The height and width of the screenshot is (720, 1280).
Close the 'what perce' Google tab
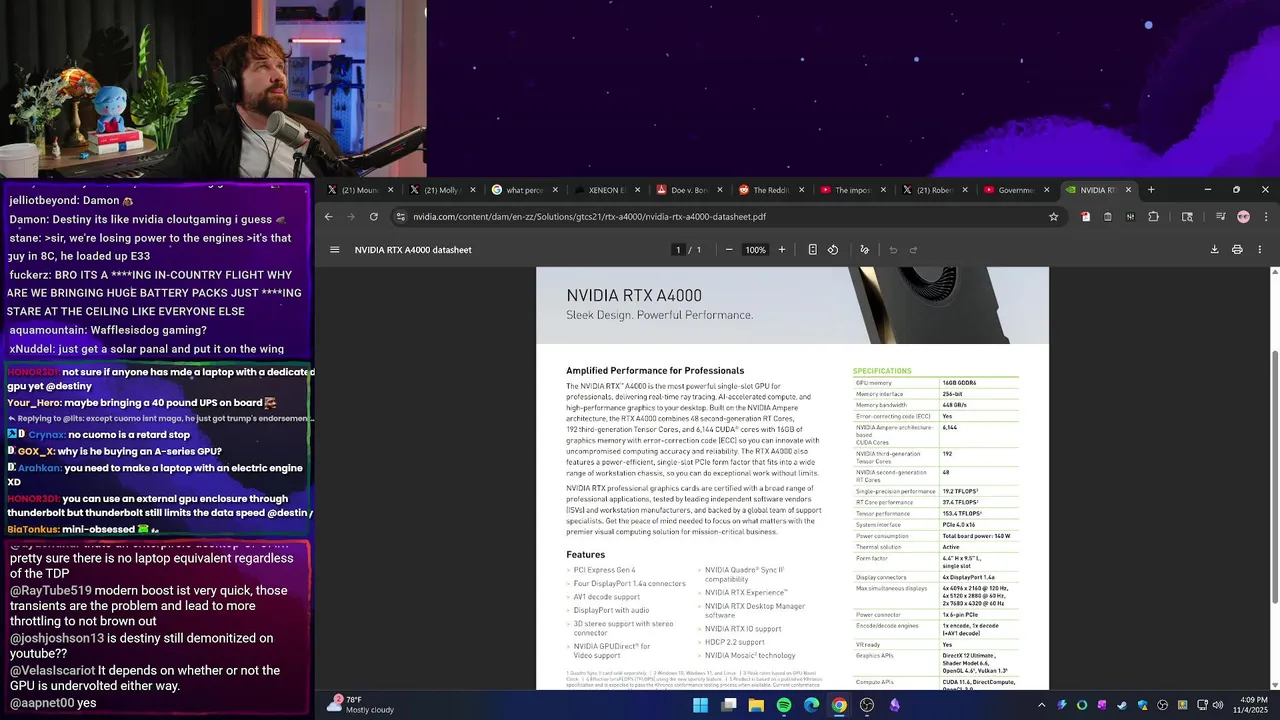555,190
